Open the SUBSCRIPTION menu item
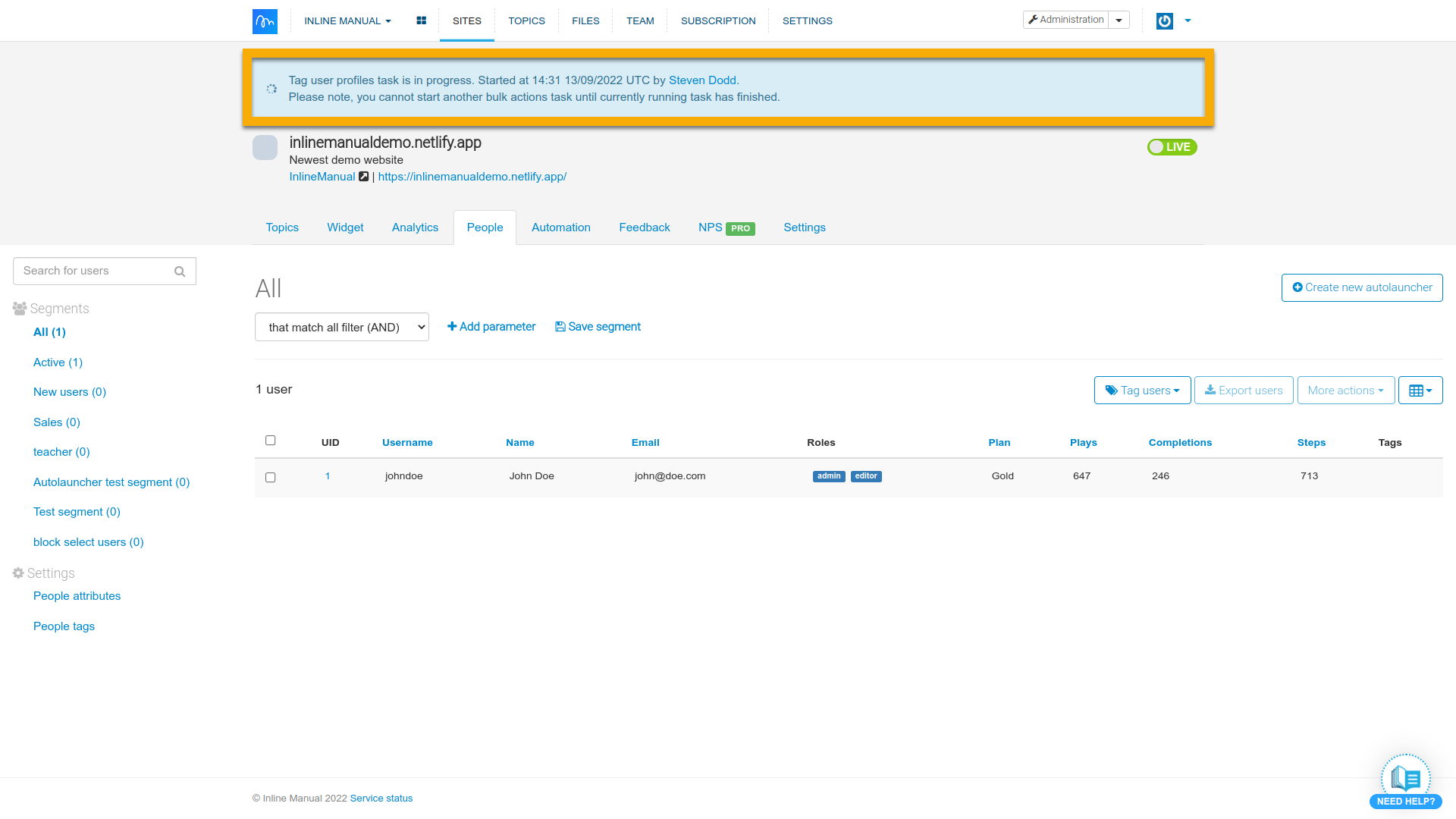 [717, 20]
